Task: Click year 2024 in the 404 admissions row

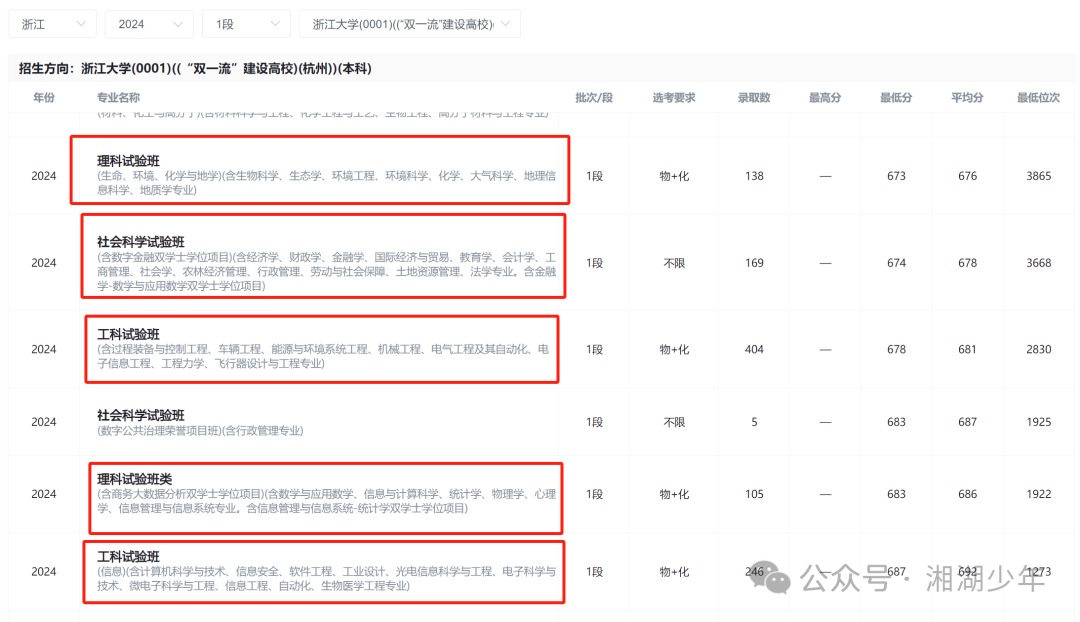Action: tap(43, 349)
